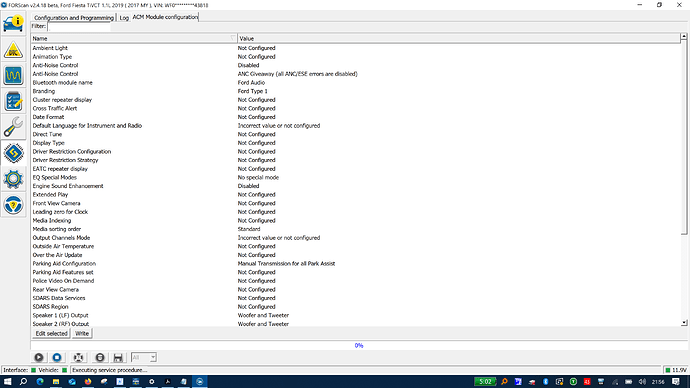This screenshot has height=388, width=690.
Task: Select Anti-Noise Control row with ANC Giveaway
Action: 356,74
